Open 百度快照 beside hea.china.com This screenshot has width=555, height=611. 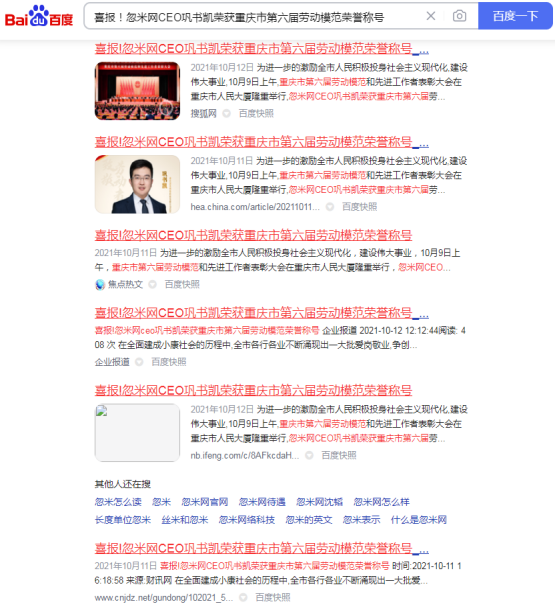pos(359,207)
